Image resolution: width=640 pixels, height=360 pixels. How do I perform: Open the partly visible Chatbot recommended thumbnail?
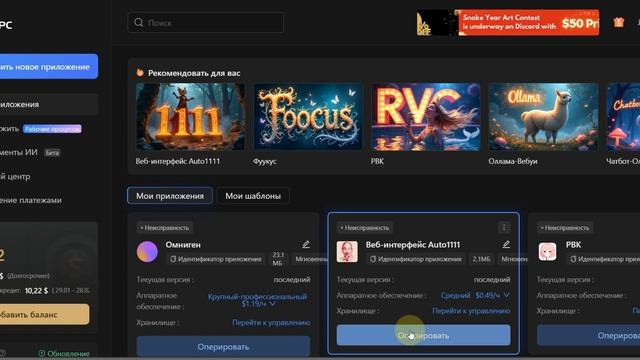[x=623, y=117]
